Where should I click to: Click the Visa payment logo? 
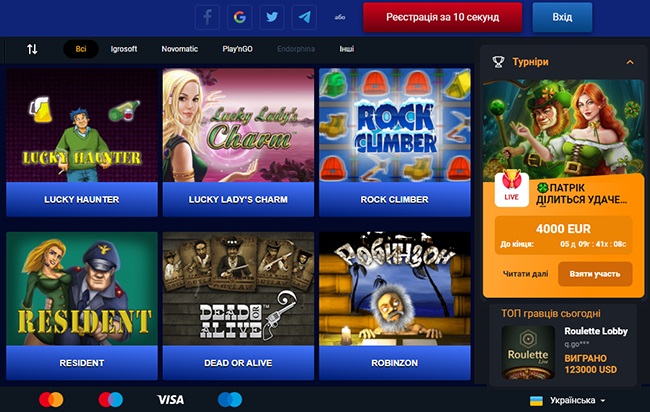point(171,400)
